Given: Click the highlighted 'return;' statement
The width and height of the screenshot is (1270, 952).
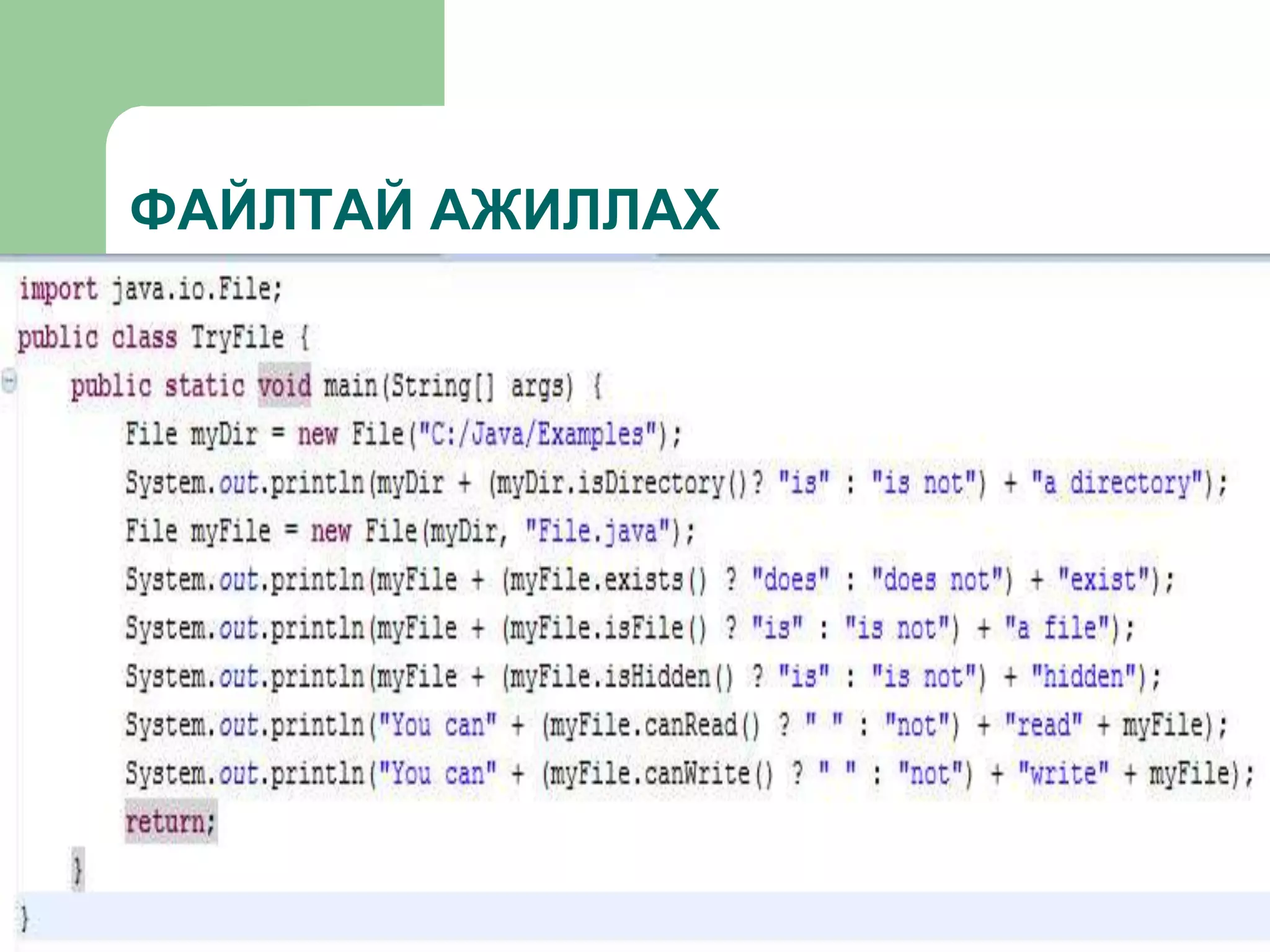Looking at the screenshot, I should [171, 822].
